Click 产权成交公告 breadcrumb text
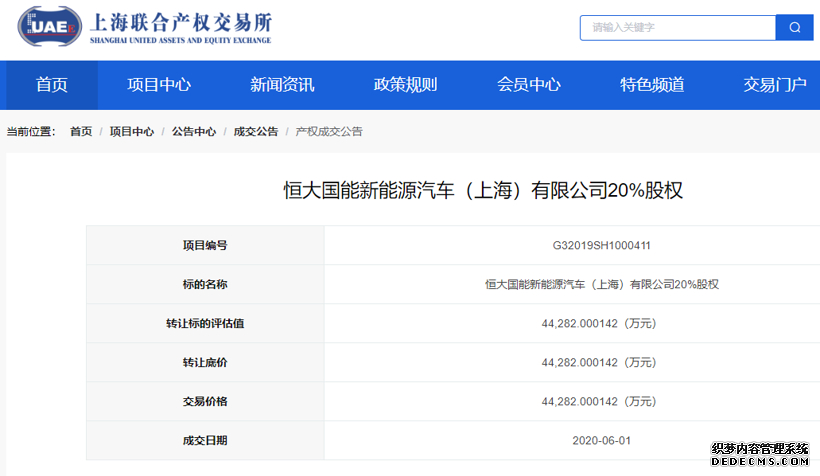Image resolution: width=820 pixels, height=476 pixels. (329, 131)
